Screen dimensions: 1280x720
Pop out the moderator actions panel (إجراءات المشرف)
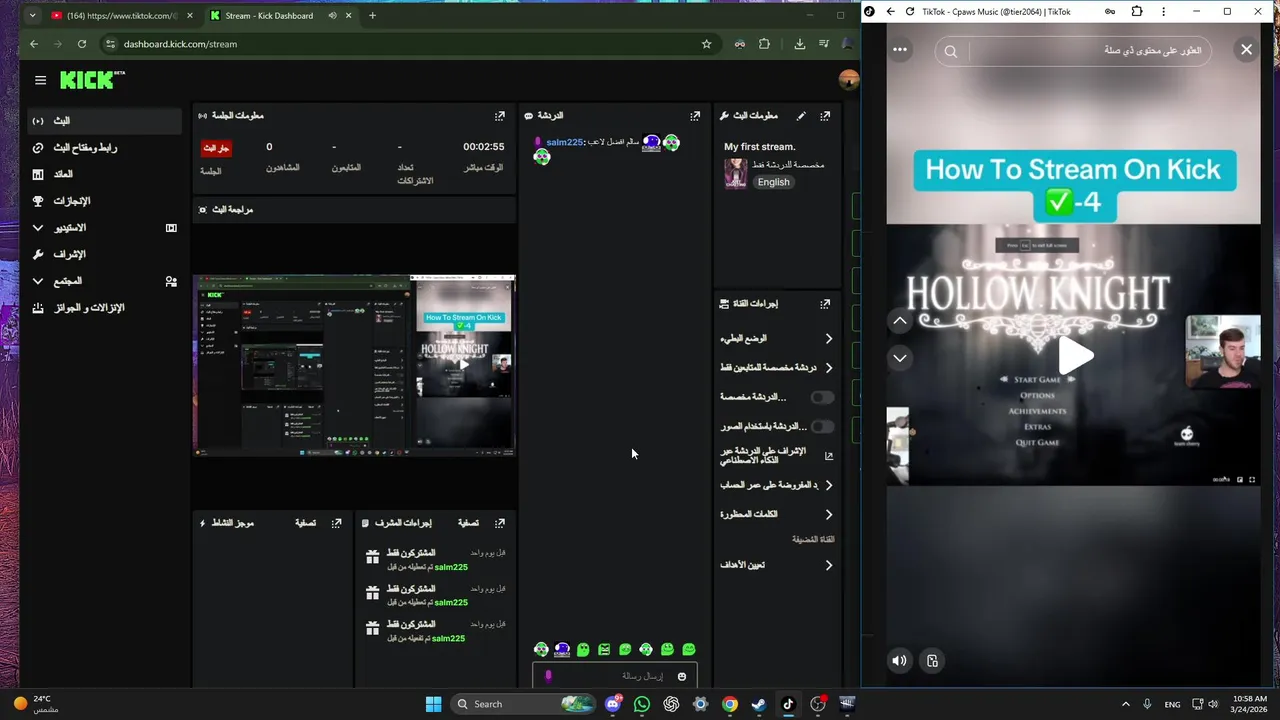point(499,523)
